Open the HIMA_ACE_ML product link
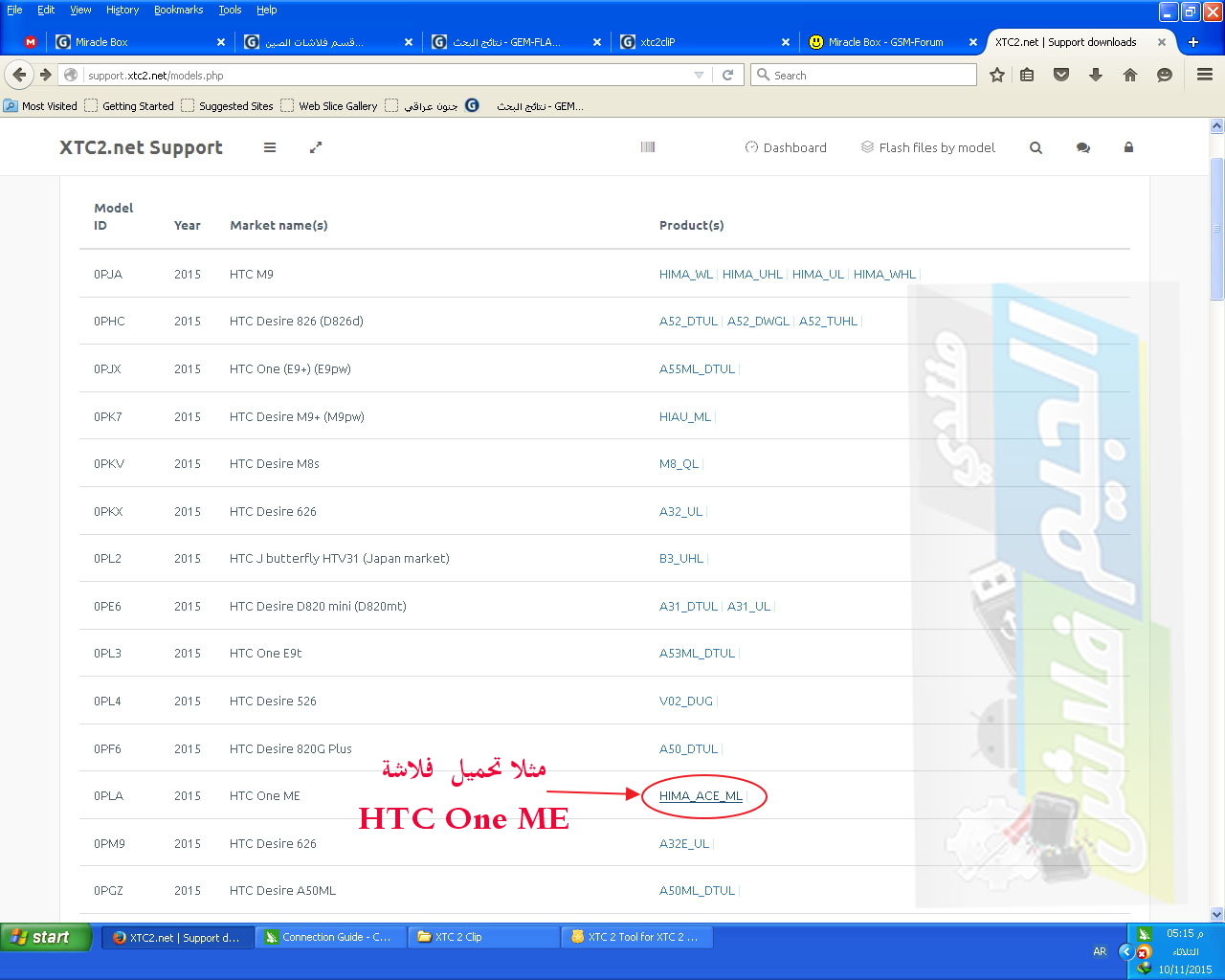The height and width of the screenshot is (980, 1225). tap(701, 796)
